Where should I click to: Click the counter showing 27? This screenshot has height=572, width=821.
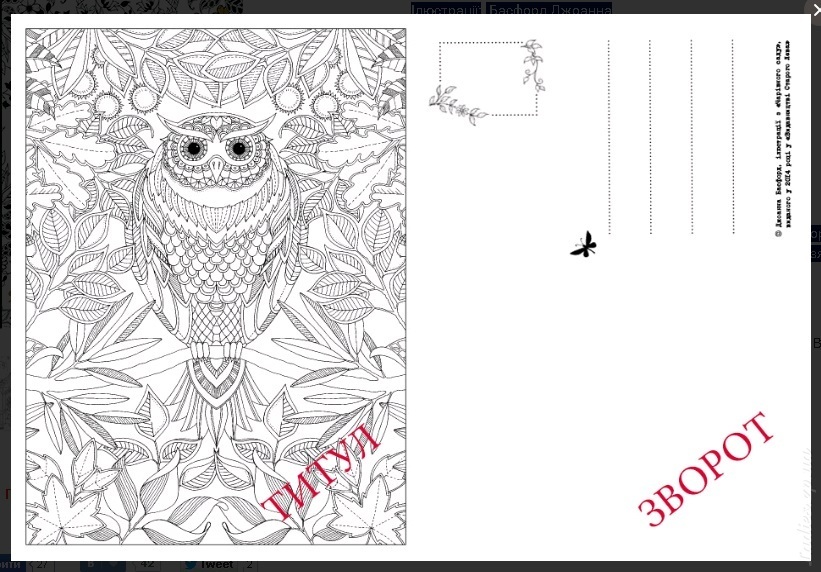tap(41, 566)
